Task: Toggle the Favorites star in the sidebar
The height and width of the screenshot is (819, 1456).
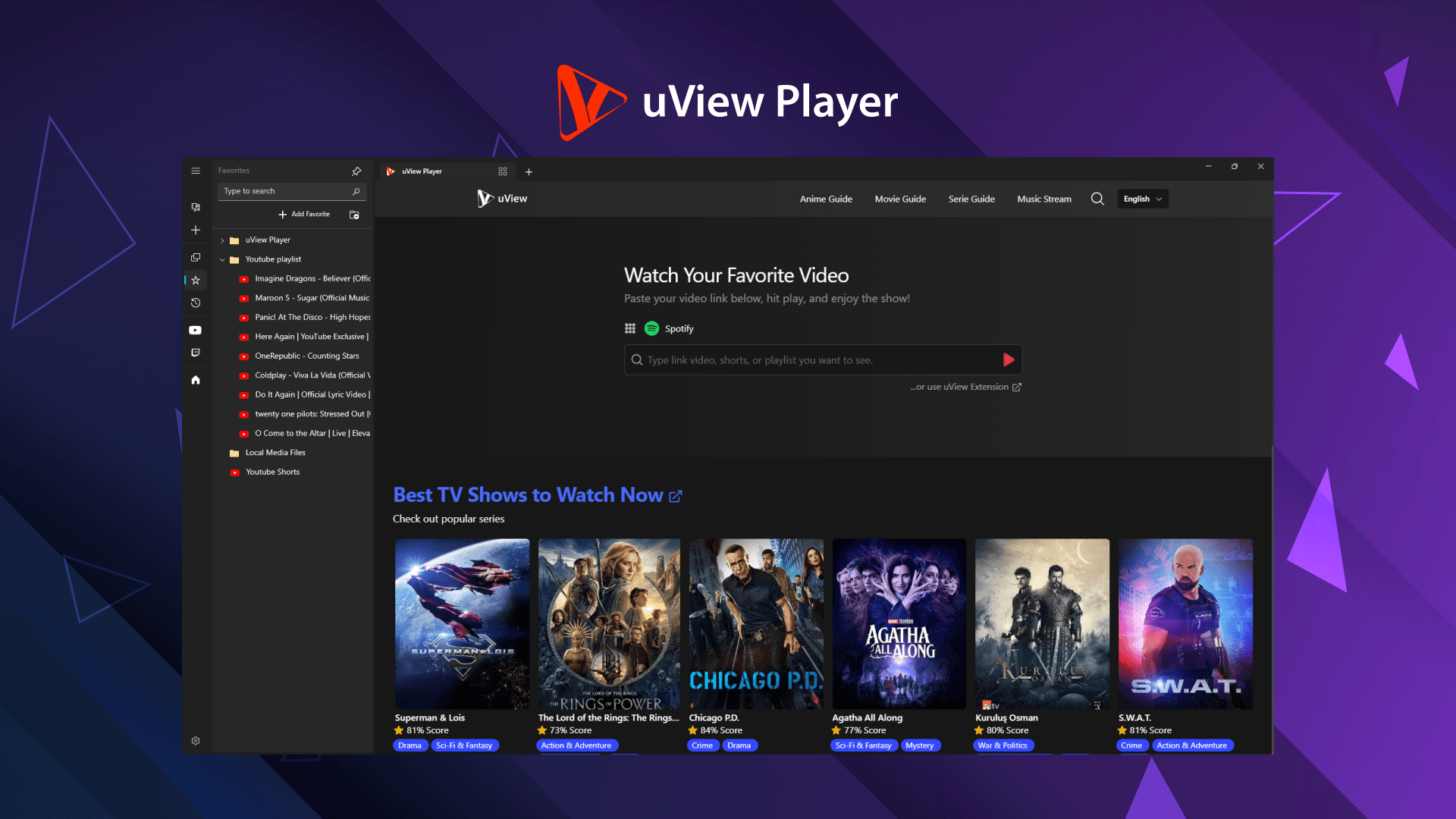Action: 195,280
